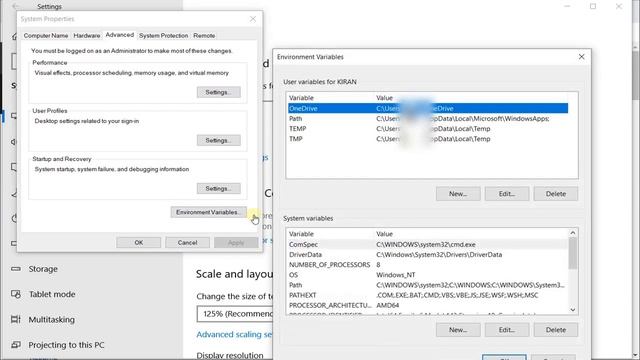
Task: Delete the selected system variable
Action: (x=556, y=330)
